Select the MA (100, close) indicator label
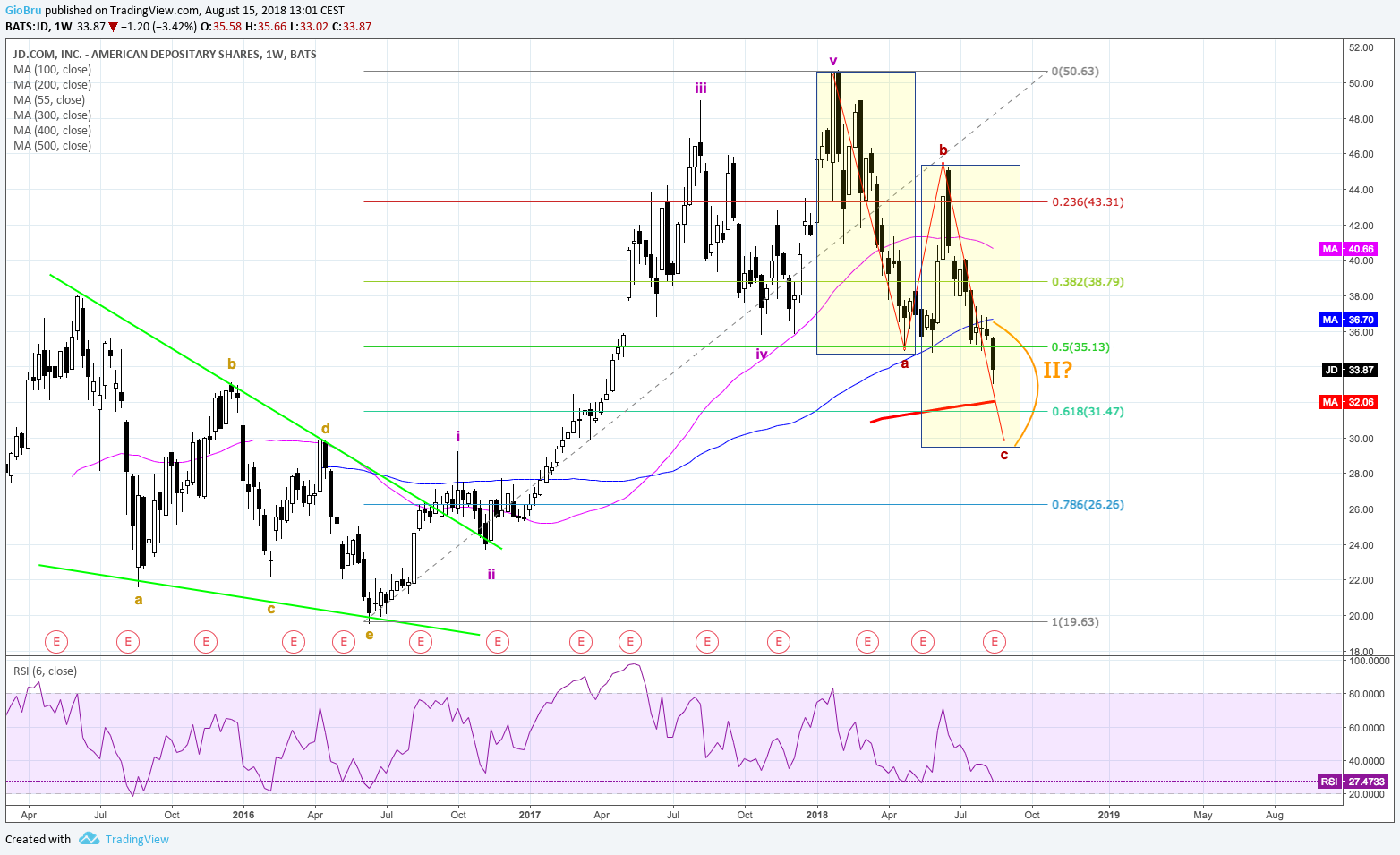1400x855 pixels. click(52, 69)
